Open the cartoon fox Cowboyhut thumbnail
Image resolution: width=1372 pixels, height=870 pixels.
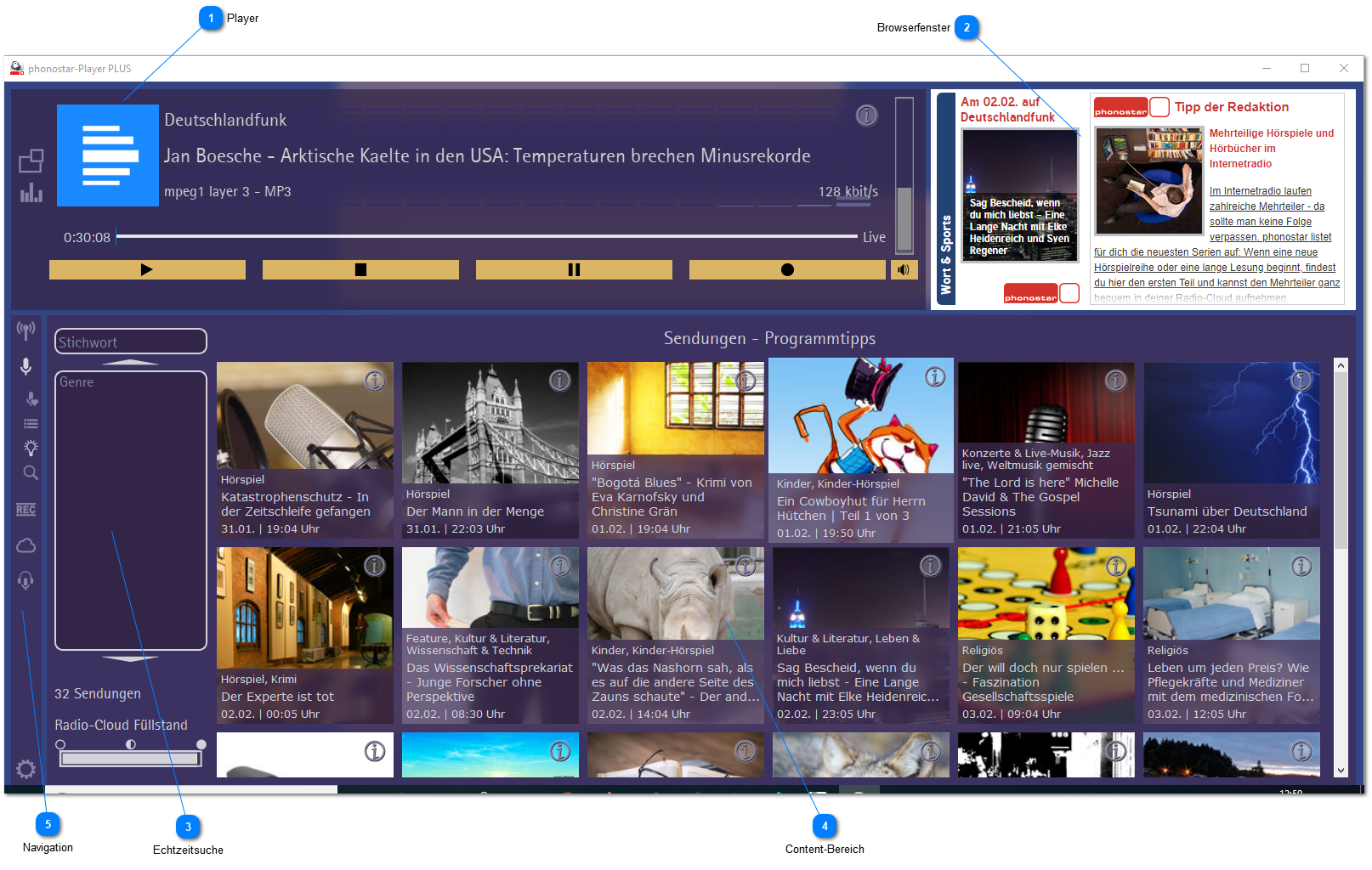(861, 415)
